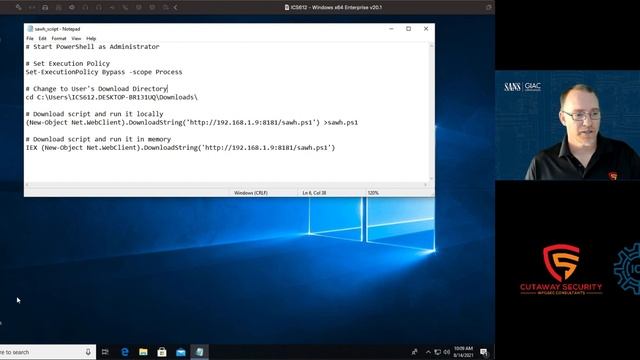Click the 'Set-ExecutionPolicy Bypass -scope Process' line
This screenshot has width=640, height=360.
(104, 72)
